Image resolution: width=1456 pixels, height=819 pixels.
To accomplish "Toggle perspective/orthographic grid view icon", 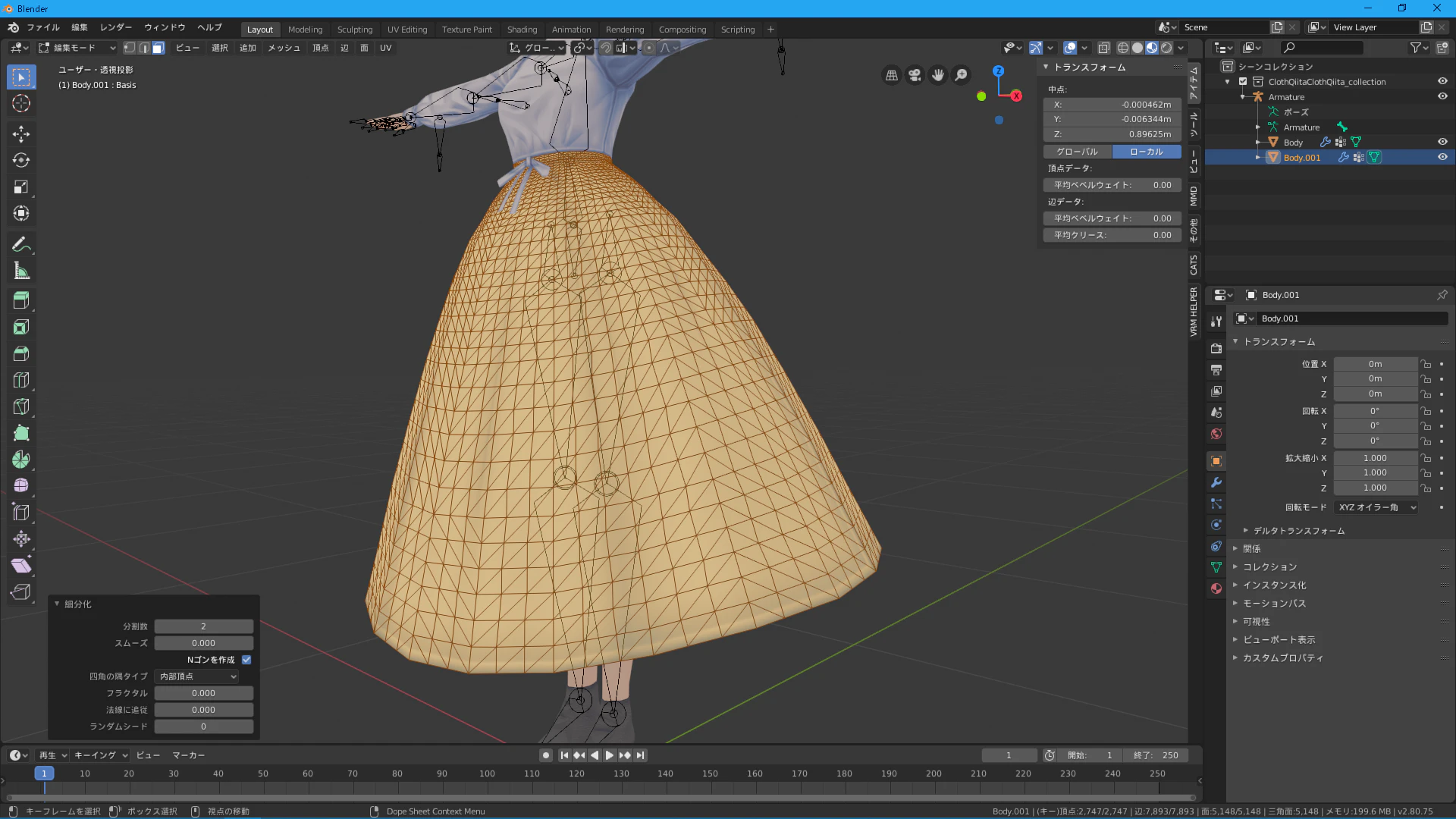I will point(892,75).
